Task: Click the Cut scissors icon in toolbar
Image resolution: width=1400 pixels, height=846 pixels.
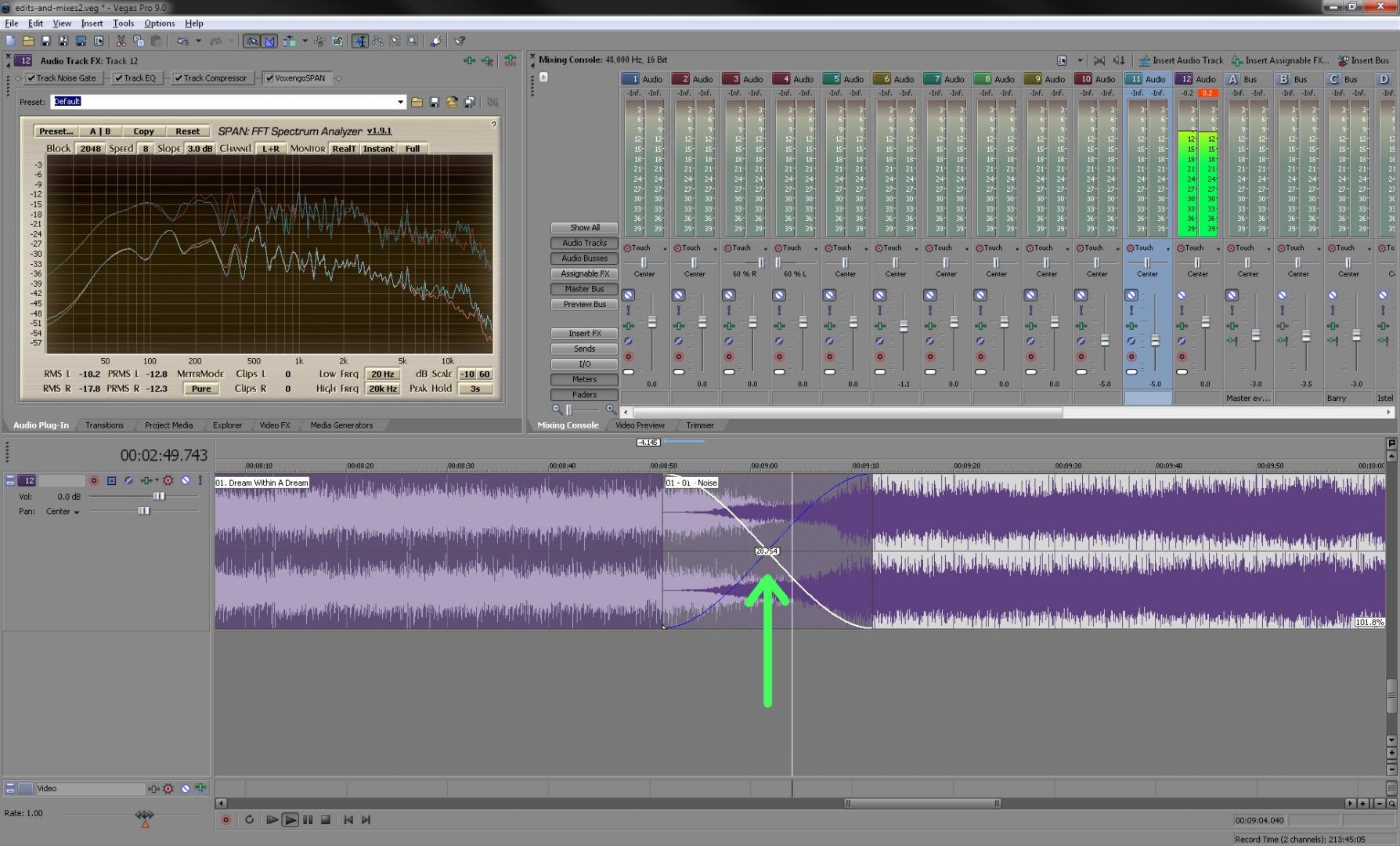Action: click(x=121, y=41)
